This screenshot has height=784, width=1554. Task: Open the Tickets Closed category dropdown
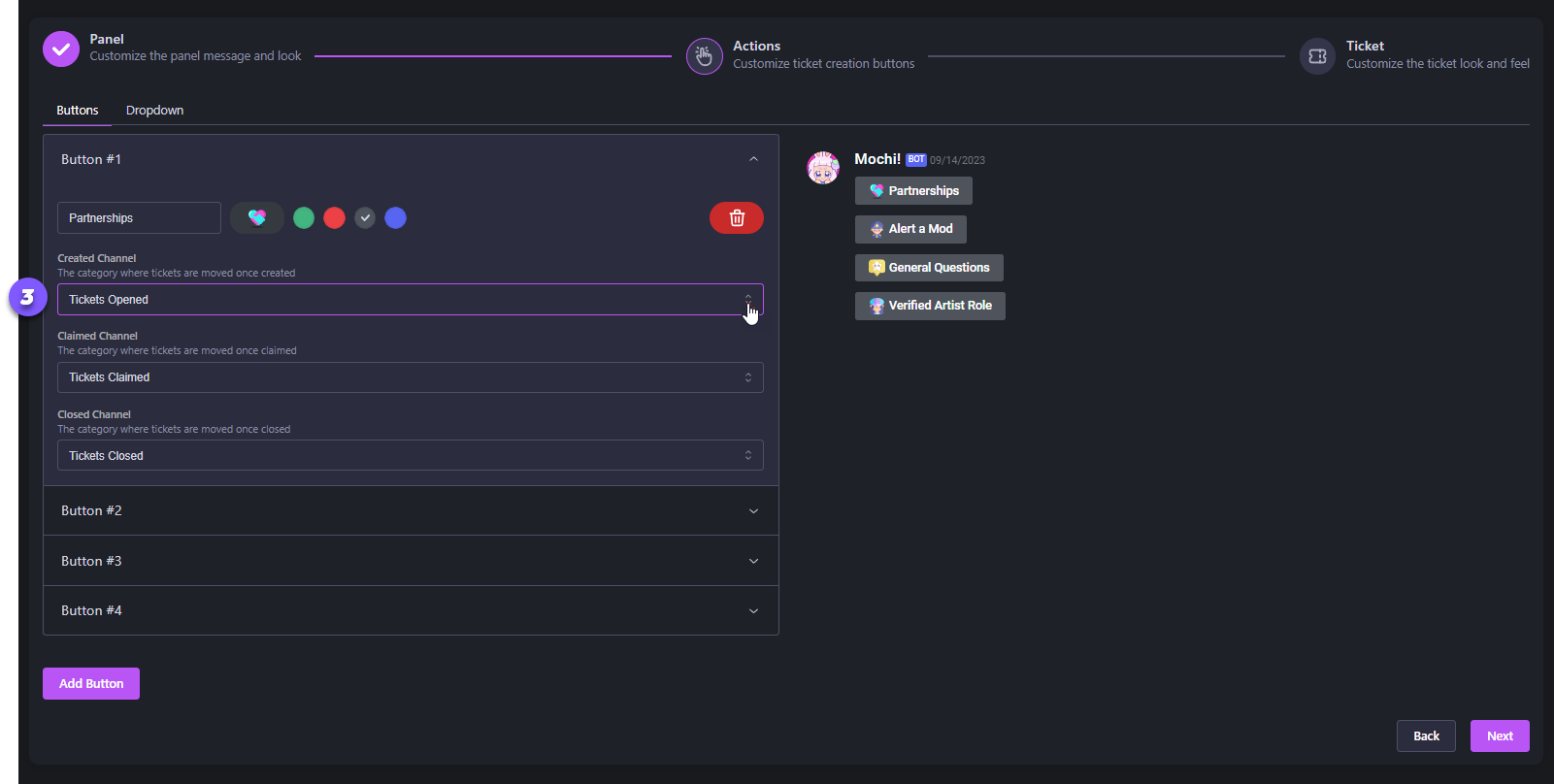click(410, 455)
